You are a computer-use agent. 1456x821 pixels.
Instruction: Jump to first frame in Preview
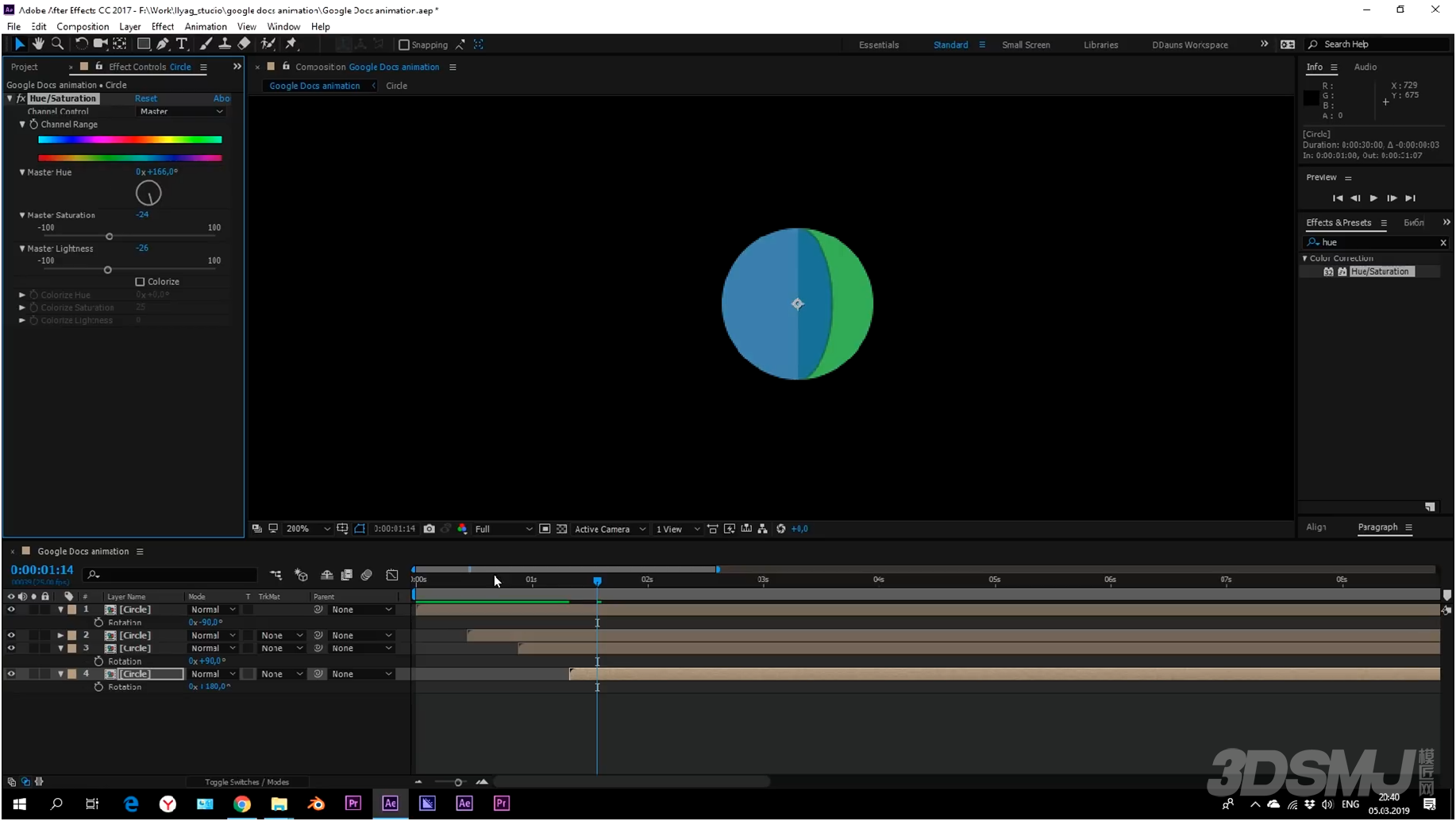point(1339,199)
